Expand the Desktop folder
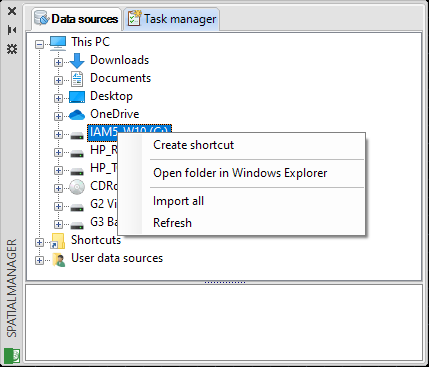Viewport: 429px width, 367px height. click(x=58, y=98)
